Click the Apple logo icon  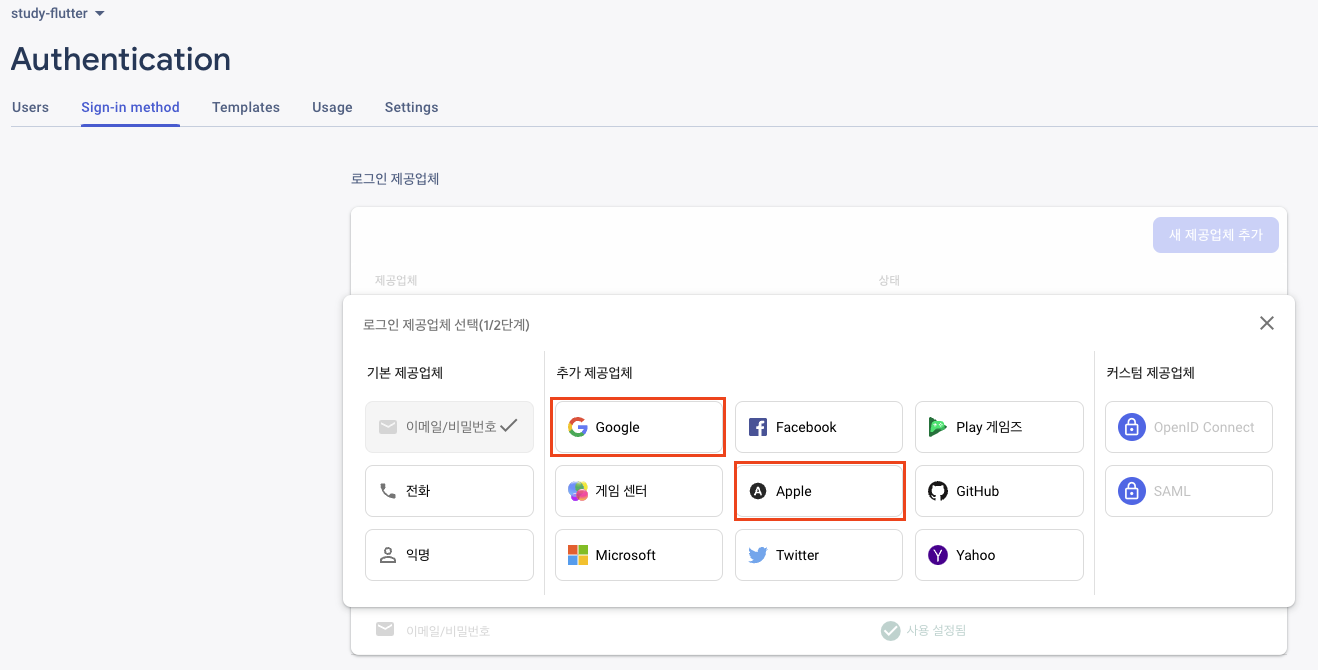click(x=758, y=491)
